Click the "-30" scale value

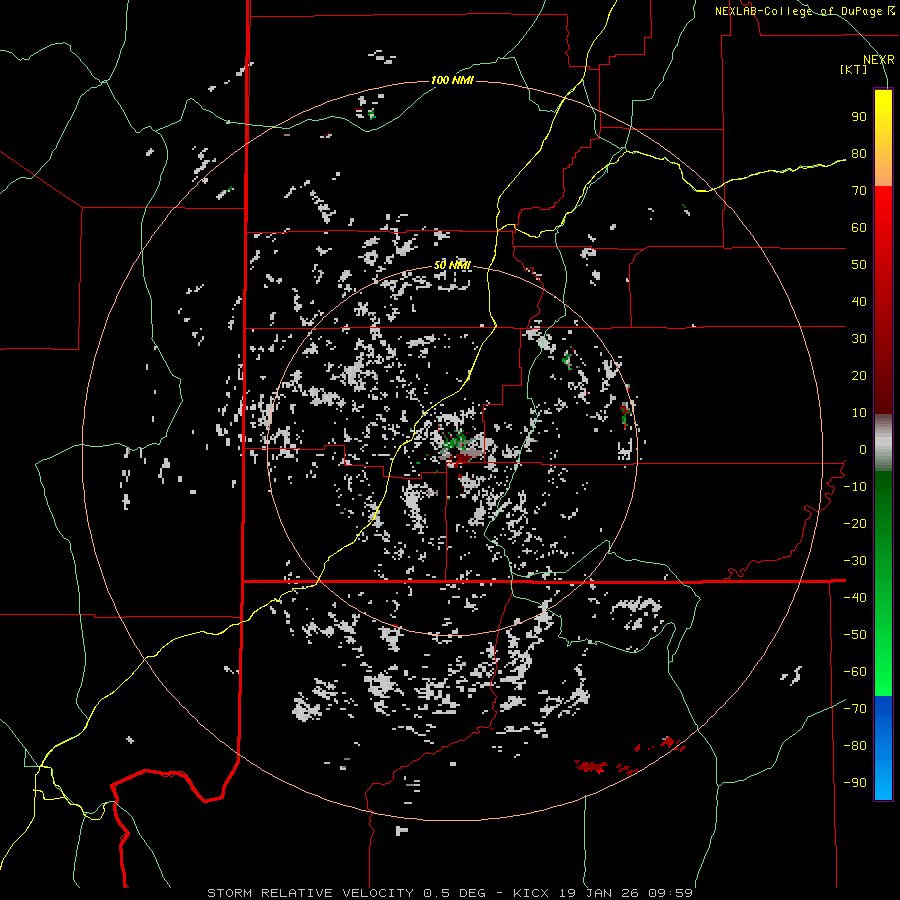[855, 561]
